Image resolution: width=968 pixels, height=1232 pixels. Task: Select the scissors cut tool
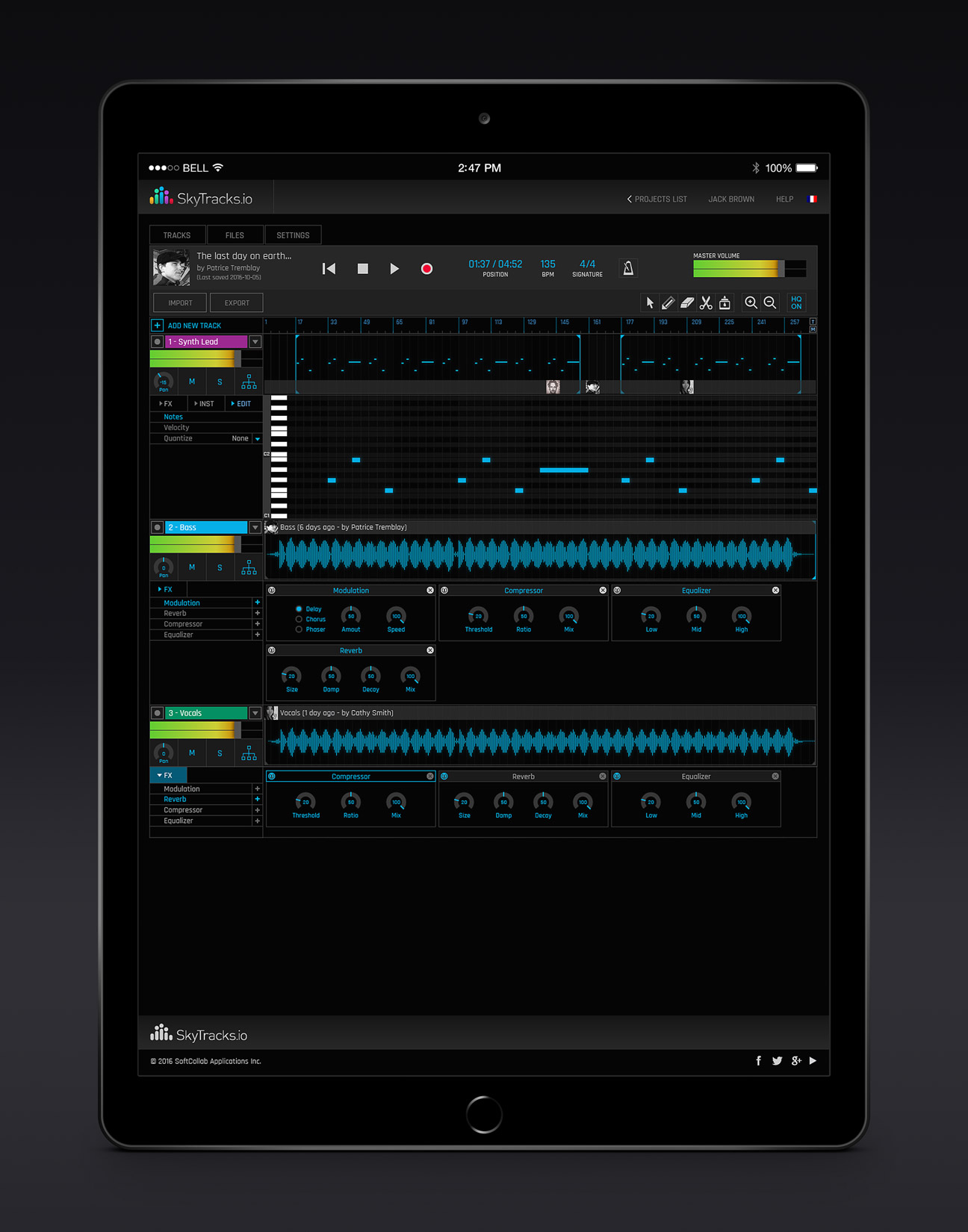coord(706,302)
